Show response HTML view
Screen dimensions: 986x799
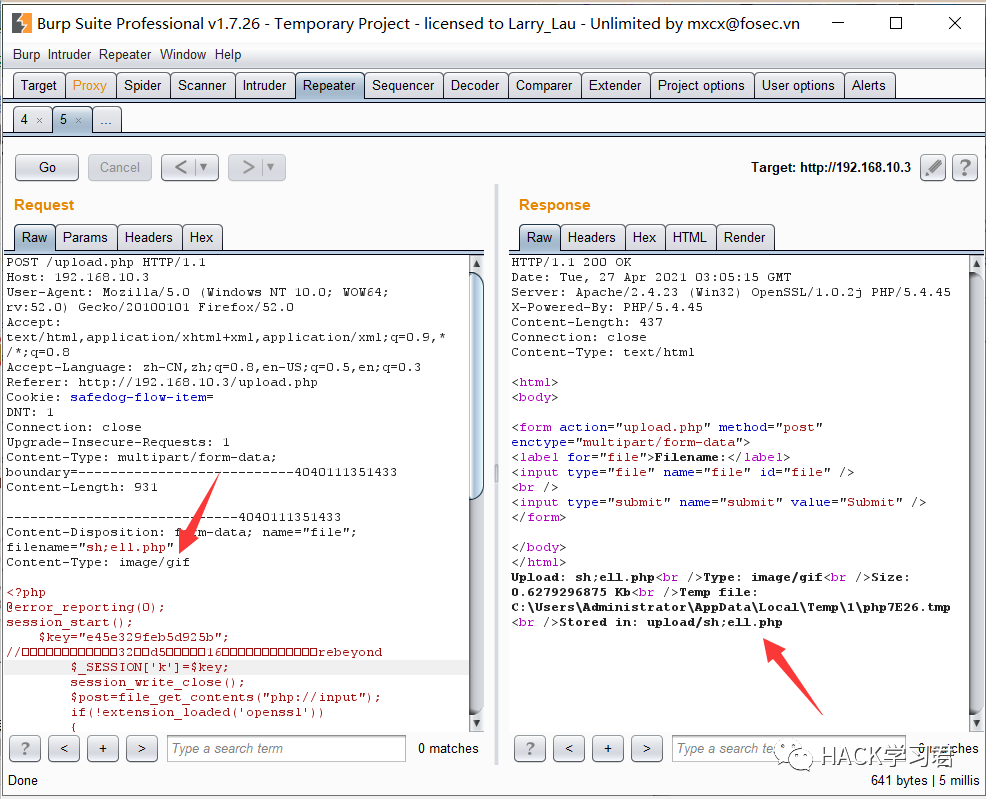[x=690, y=238]
